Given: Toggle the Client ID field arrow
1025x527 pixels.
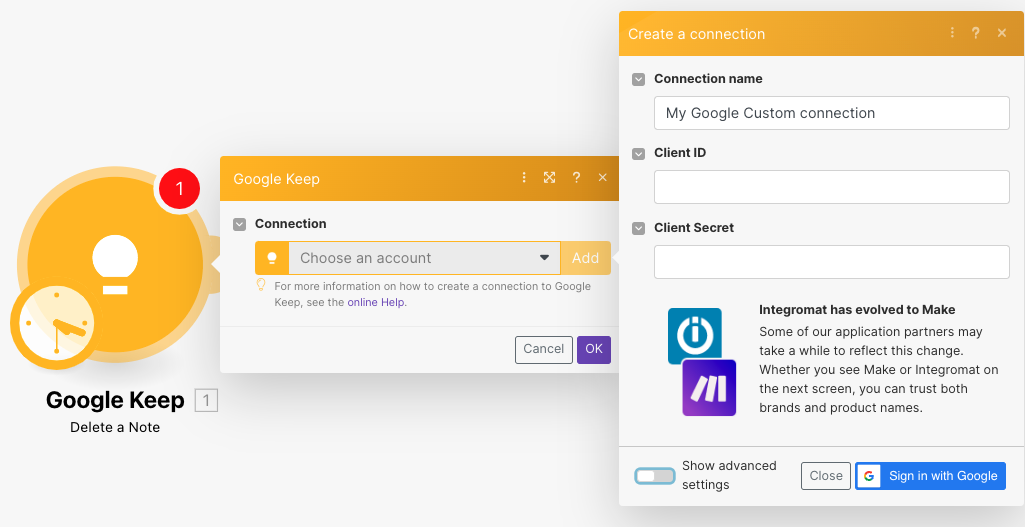Looking at the screenshot, I should (x=639, y=154).
